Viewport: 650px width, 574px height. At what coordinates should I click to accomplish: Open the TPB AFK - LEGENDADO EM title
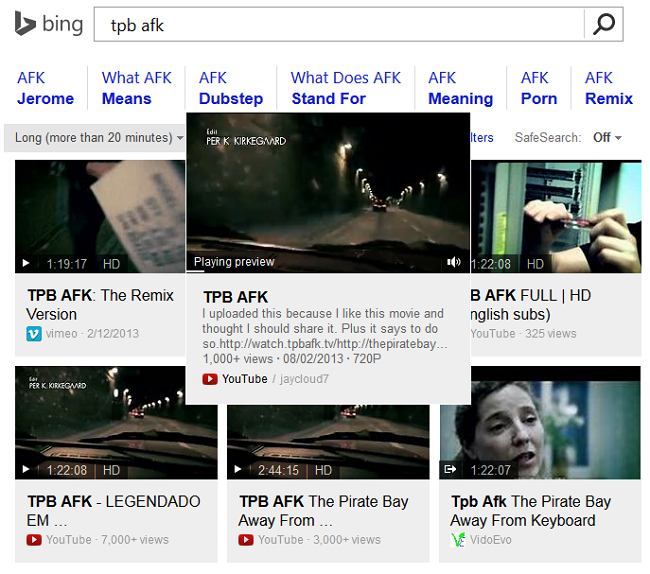point(114,511)
